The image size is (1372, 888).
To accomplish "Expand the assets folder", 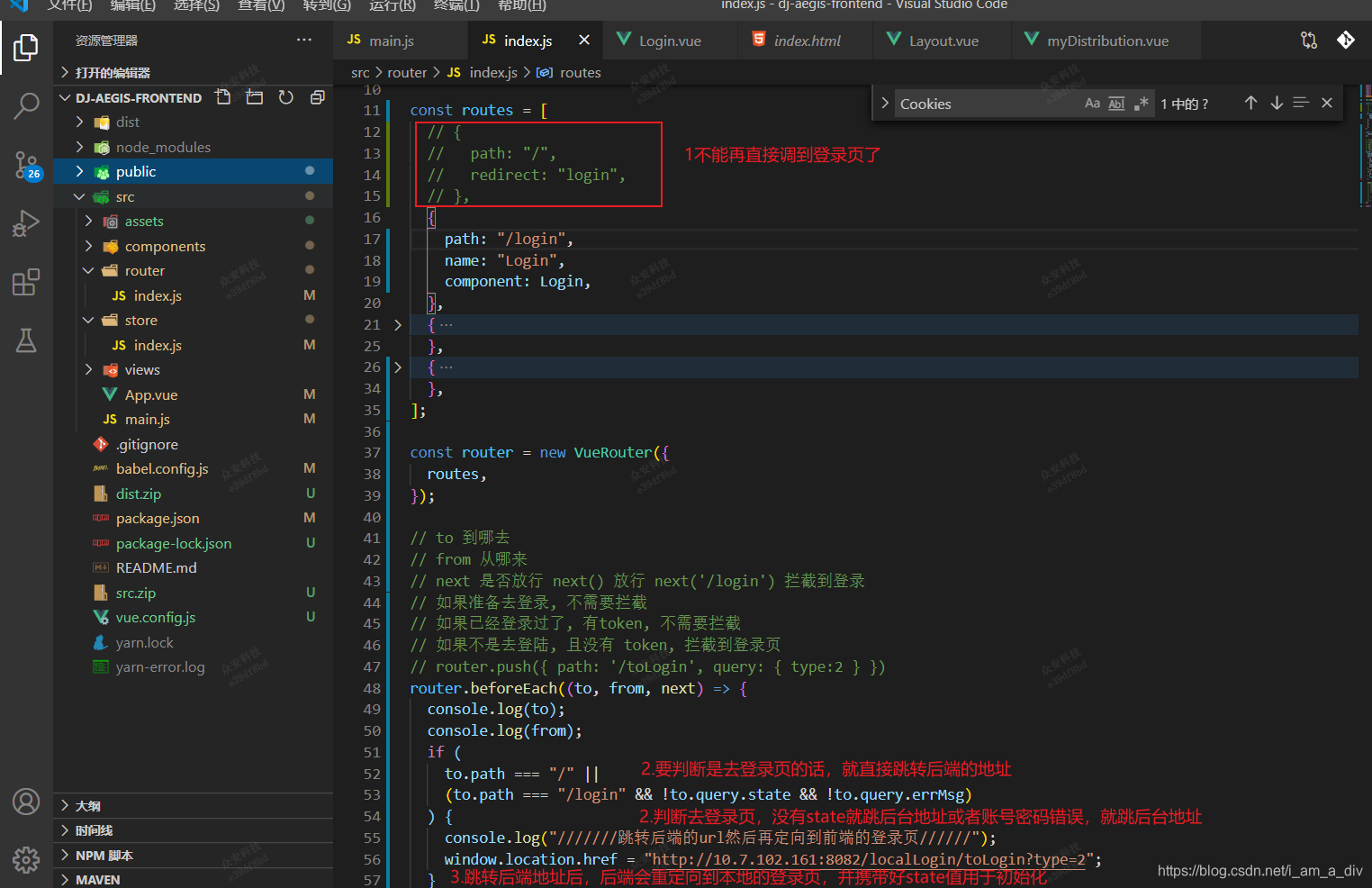I will click(x=194, y=222).
